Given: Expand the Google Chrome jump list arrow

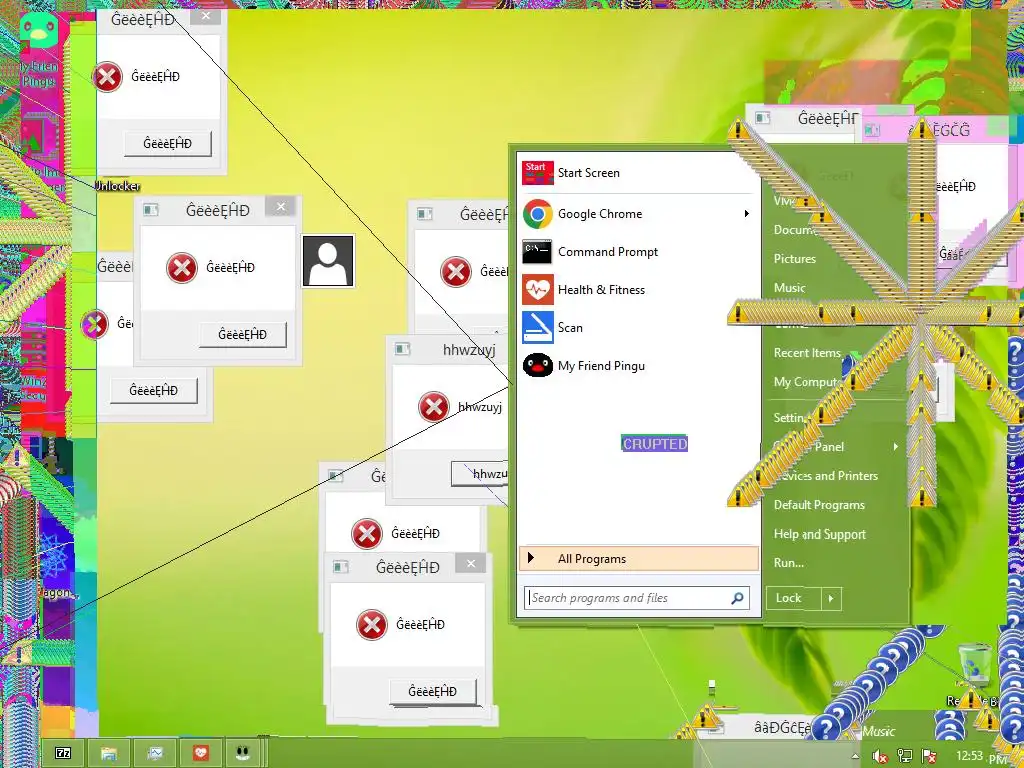Looking at the screenshot, I should [746, 214].
